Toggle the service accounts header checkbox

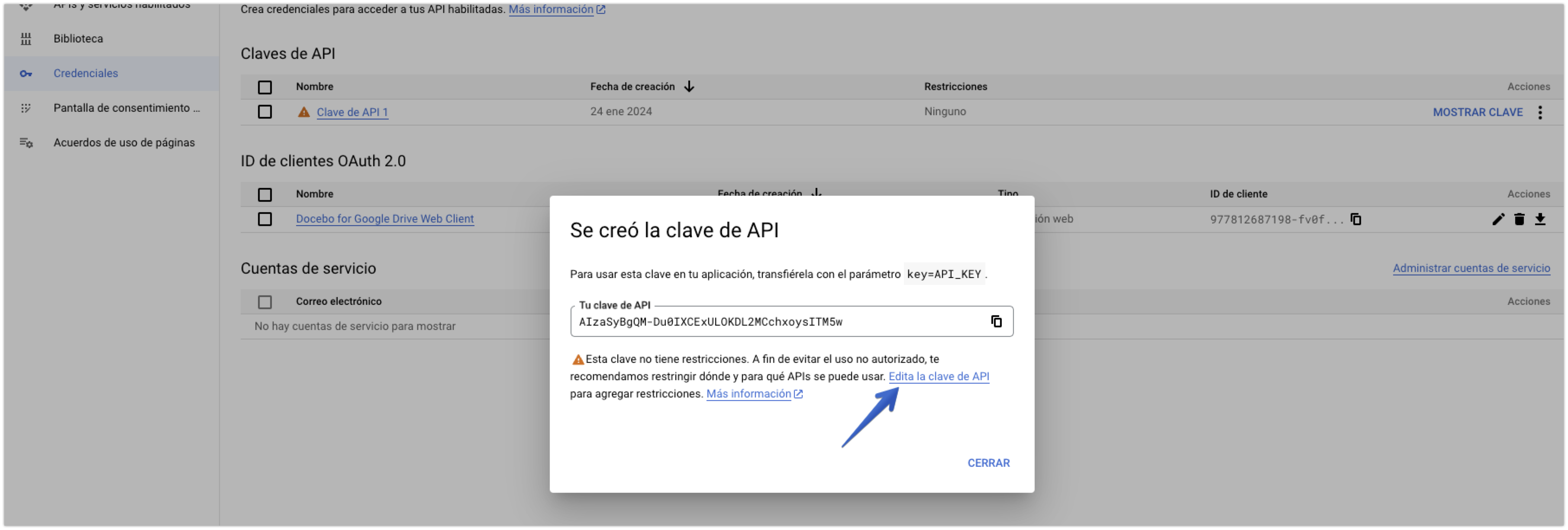pyautogui.click(x=265, y=302)
